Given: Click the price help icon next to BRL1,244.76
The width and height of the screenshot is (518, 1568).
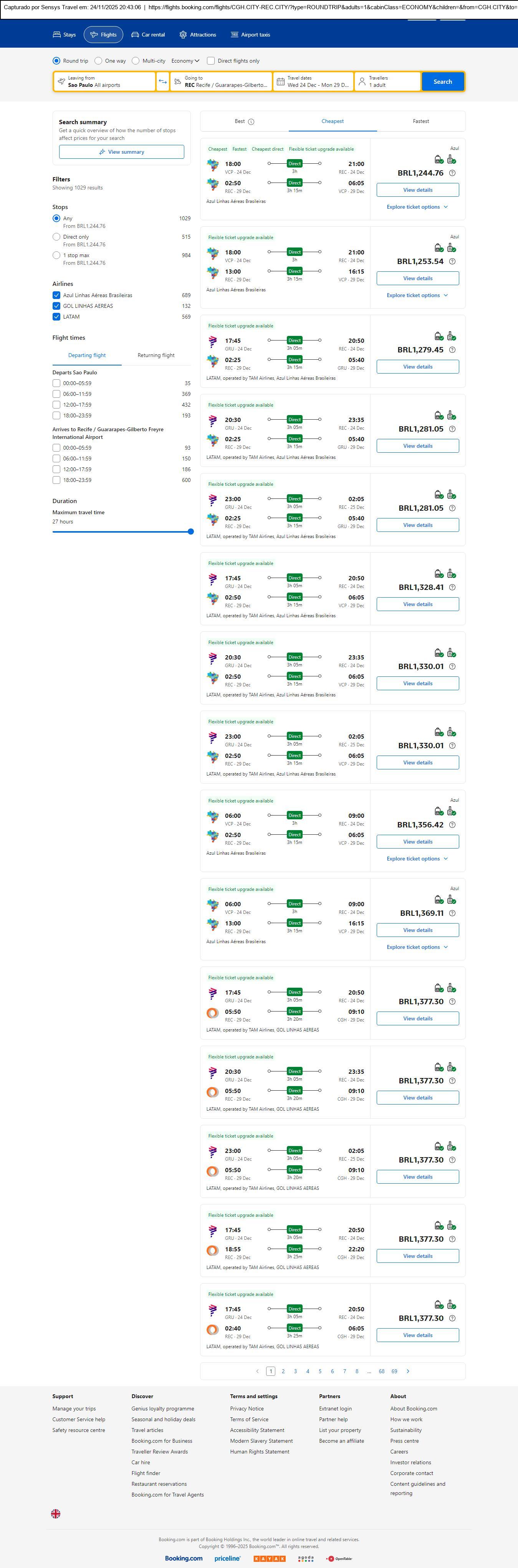Looking at the screenshot, I should [452, 173].
